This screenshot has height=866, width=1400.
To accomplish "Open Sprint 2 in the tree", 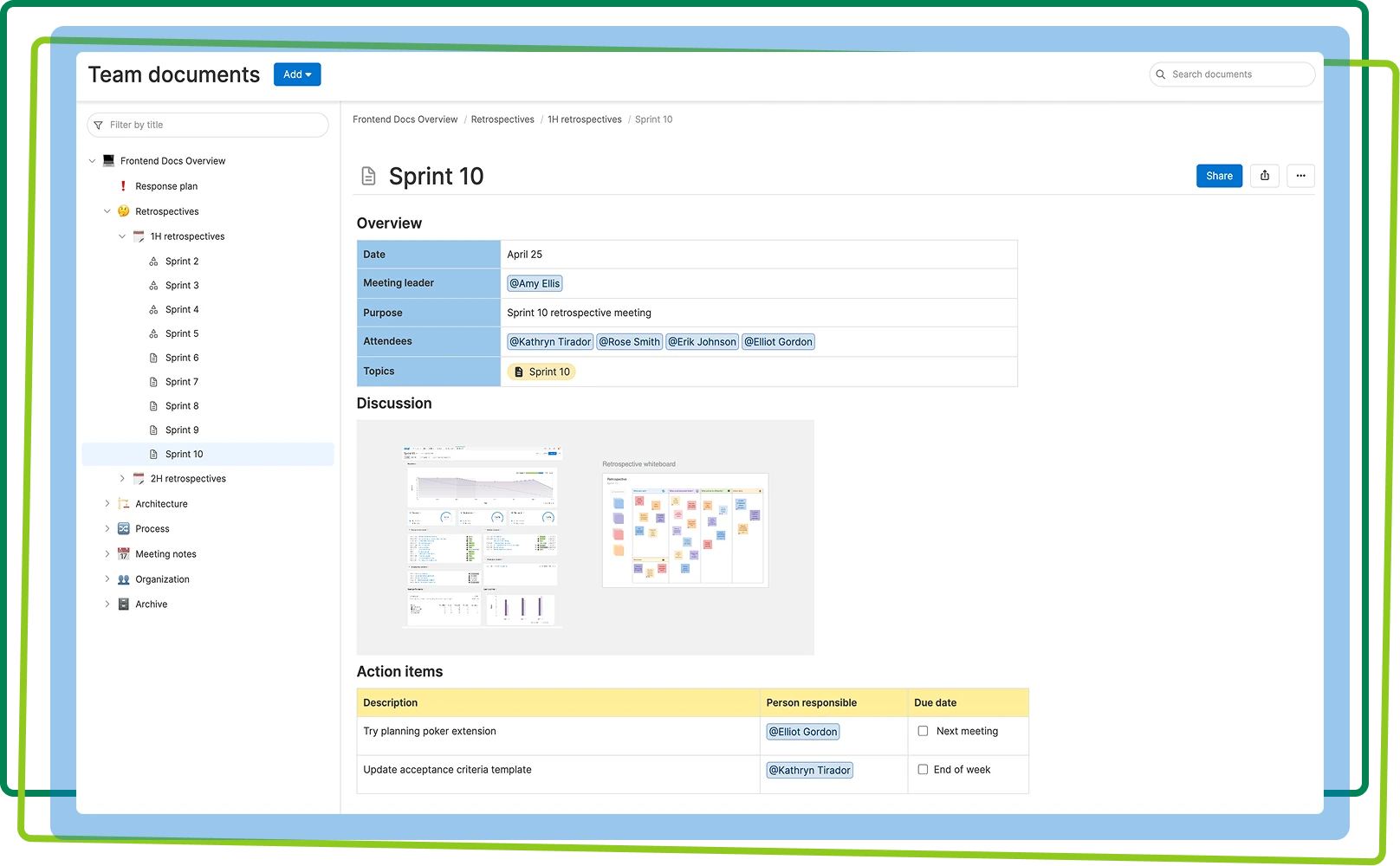I will 182,261.
